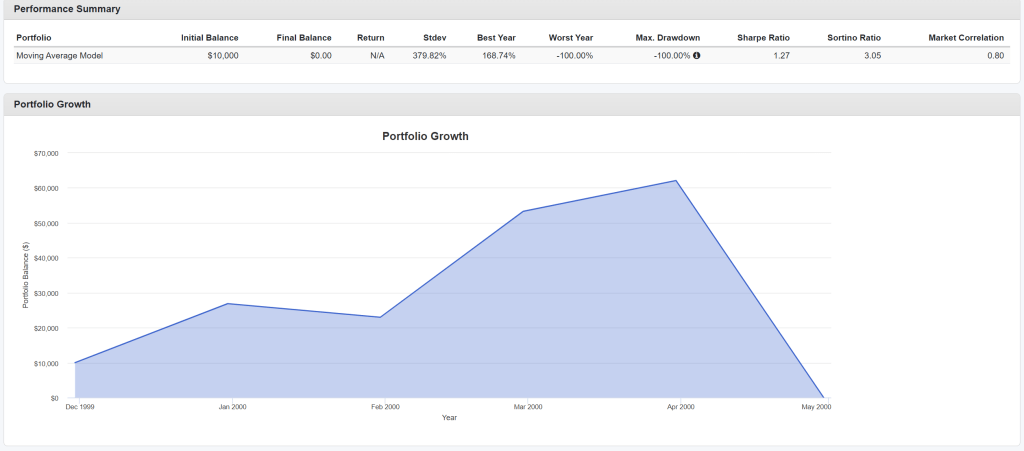Click the chart dip point at Feb 2000

[380, 317]
